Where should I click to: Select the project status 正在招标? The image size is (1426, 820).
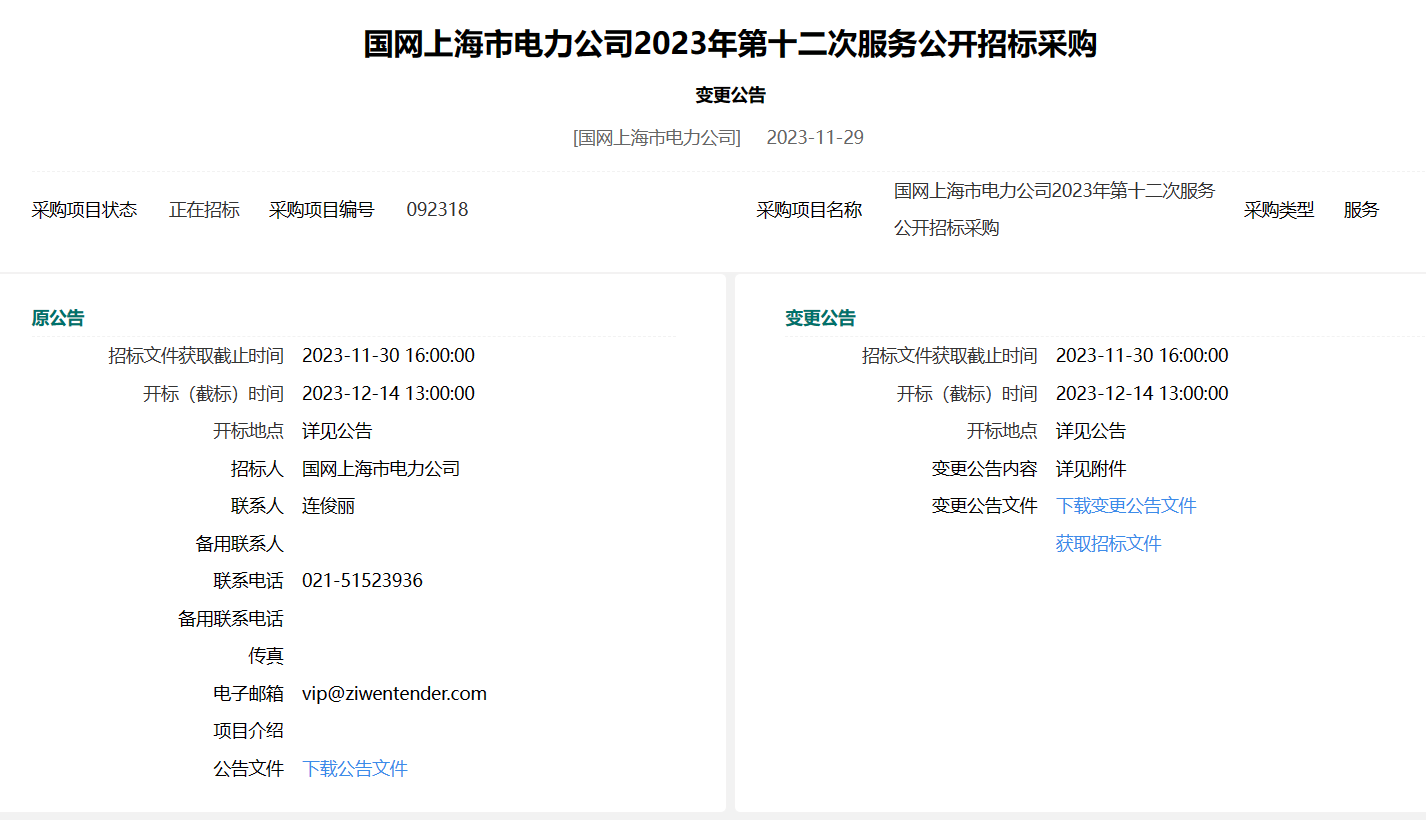point(204,210)
